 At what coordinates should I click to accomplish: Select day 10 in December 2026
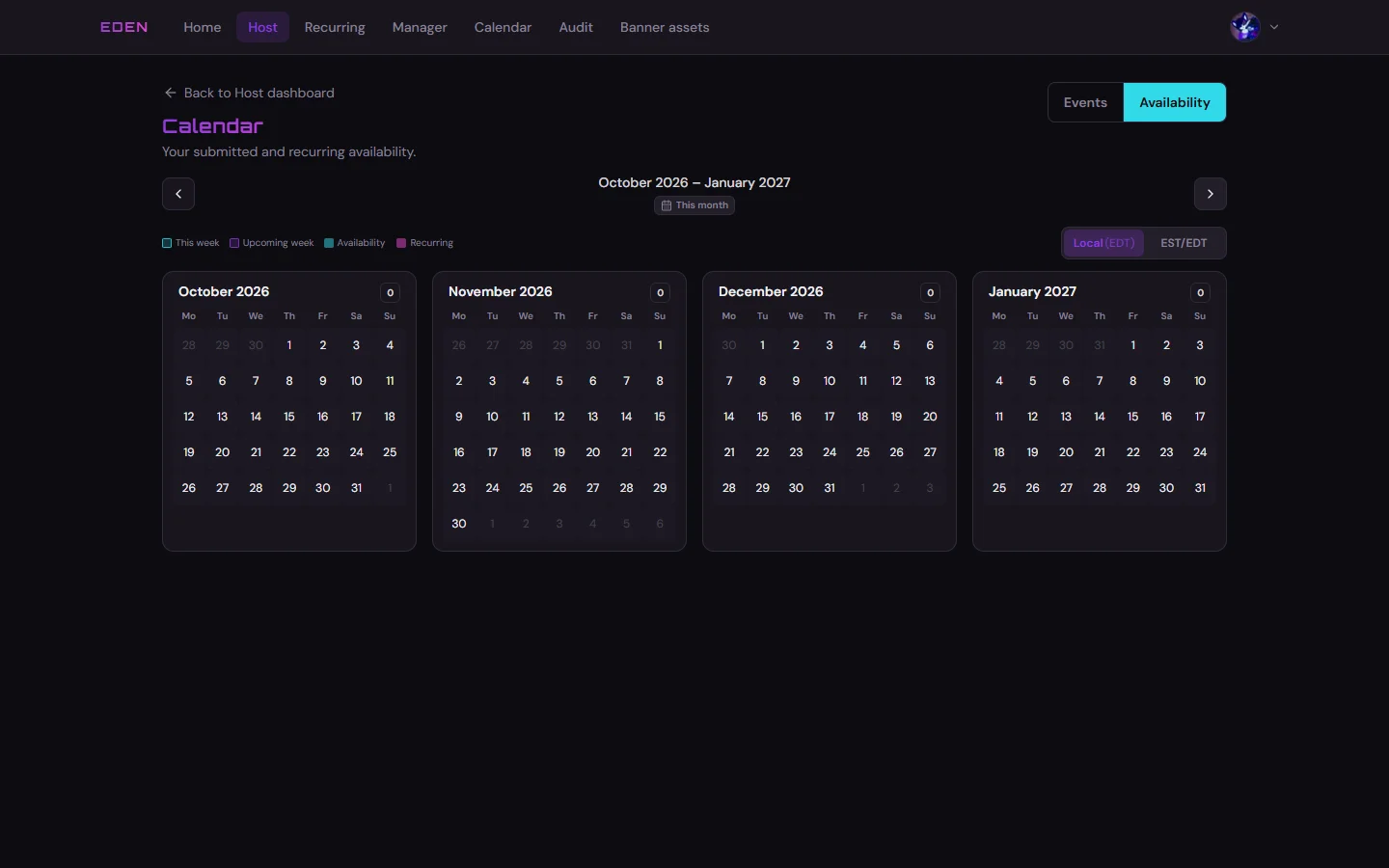pos(830,381)
